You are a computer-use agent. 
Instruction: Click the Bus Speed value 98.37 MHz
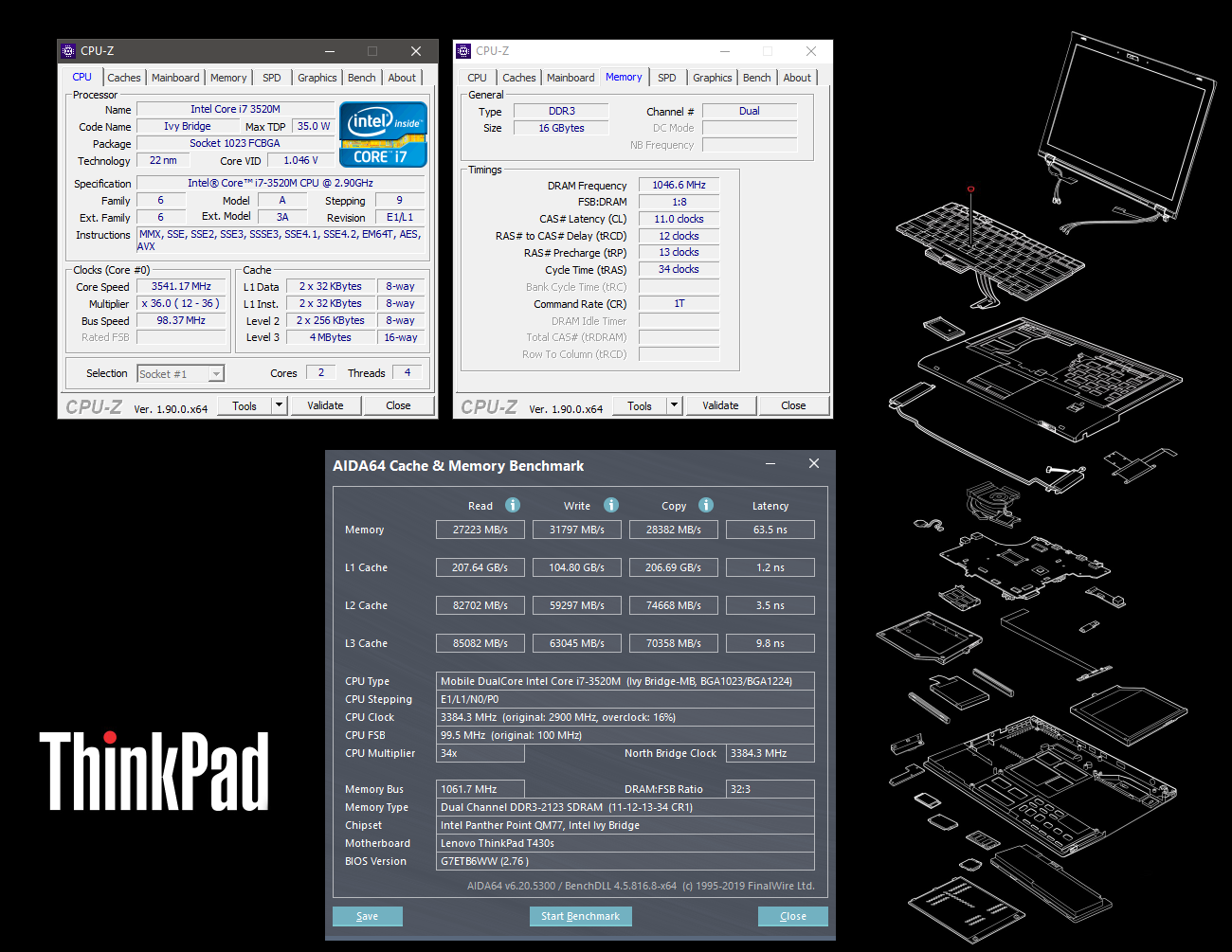(181, 320)
